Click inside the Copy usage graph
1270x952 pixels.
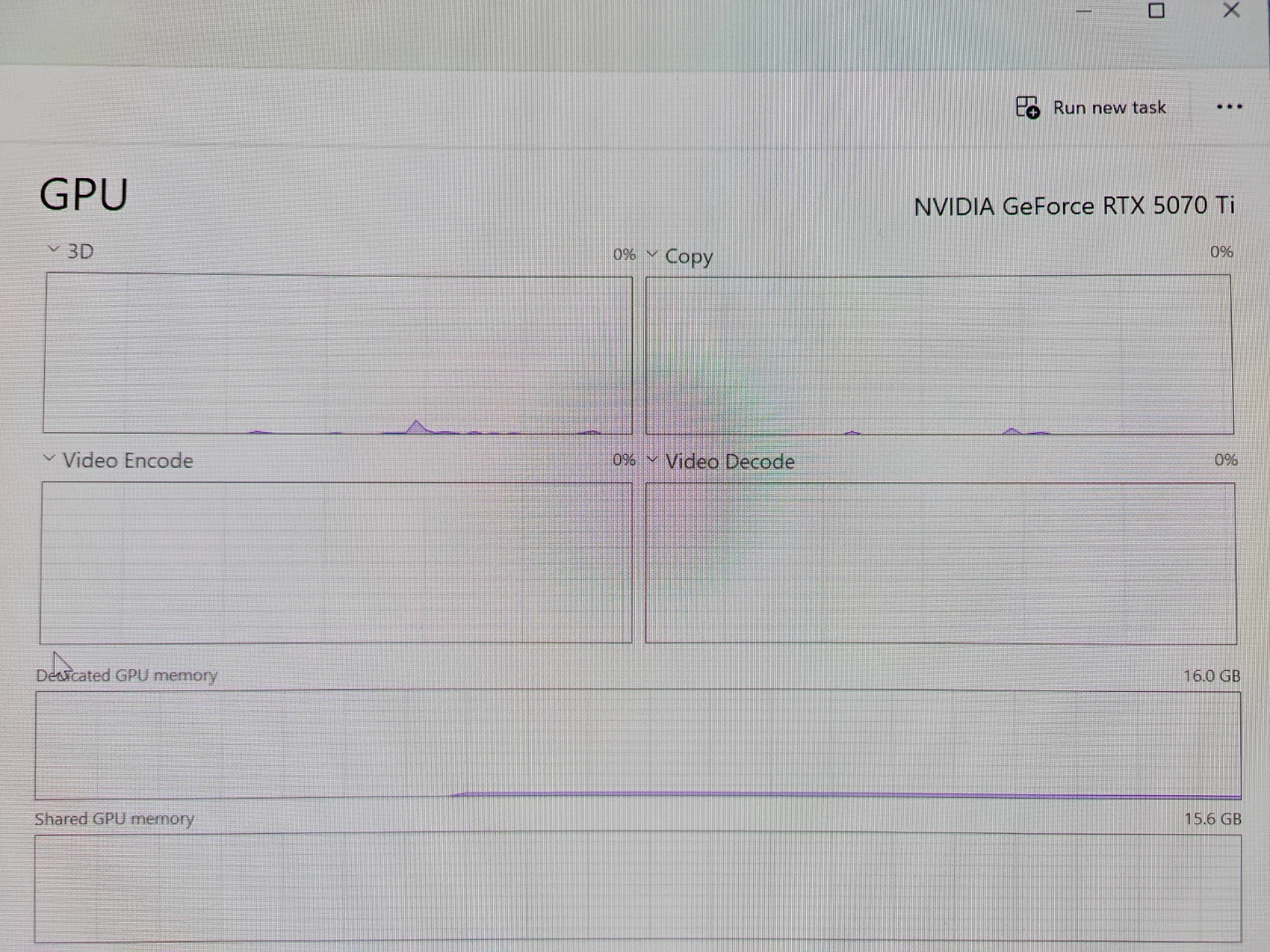point(939,354)
